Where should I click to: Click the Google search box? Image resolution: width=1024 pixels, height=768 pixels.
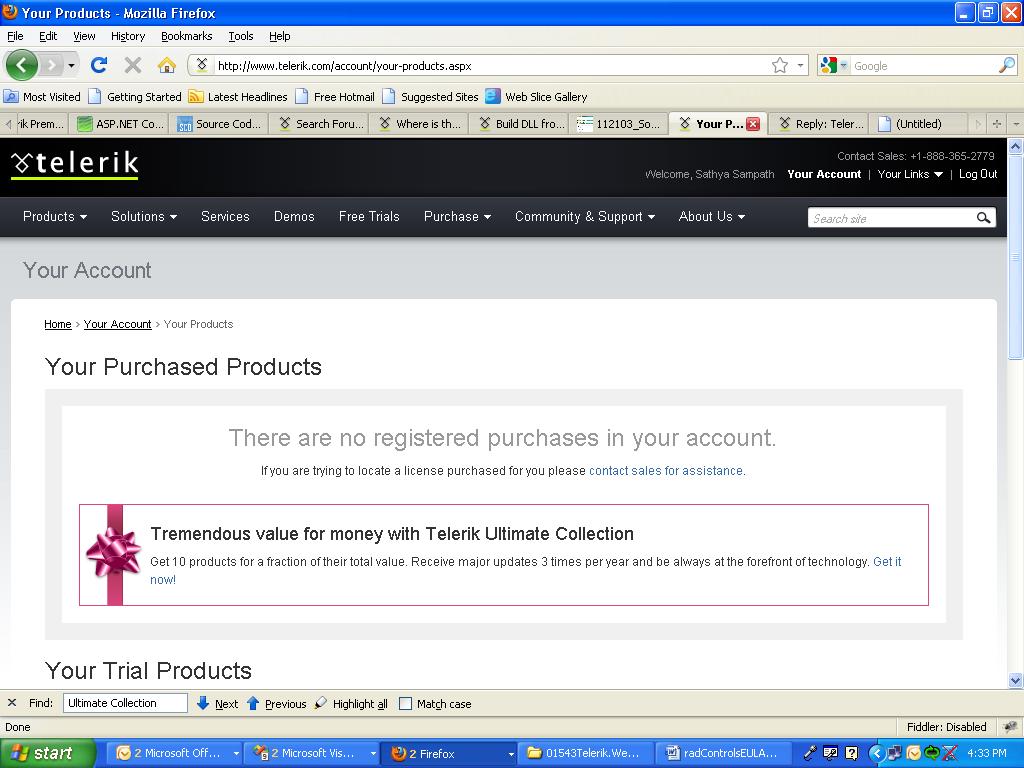924,65
